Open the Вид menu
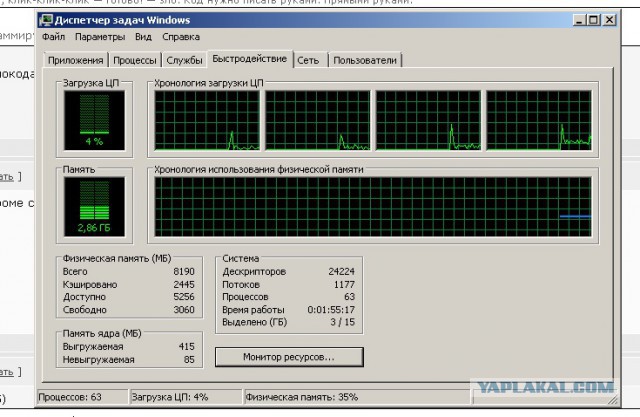640x417 pixels. (143, 37)
